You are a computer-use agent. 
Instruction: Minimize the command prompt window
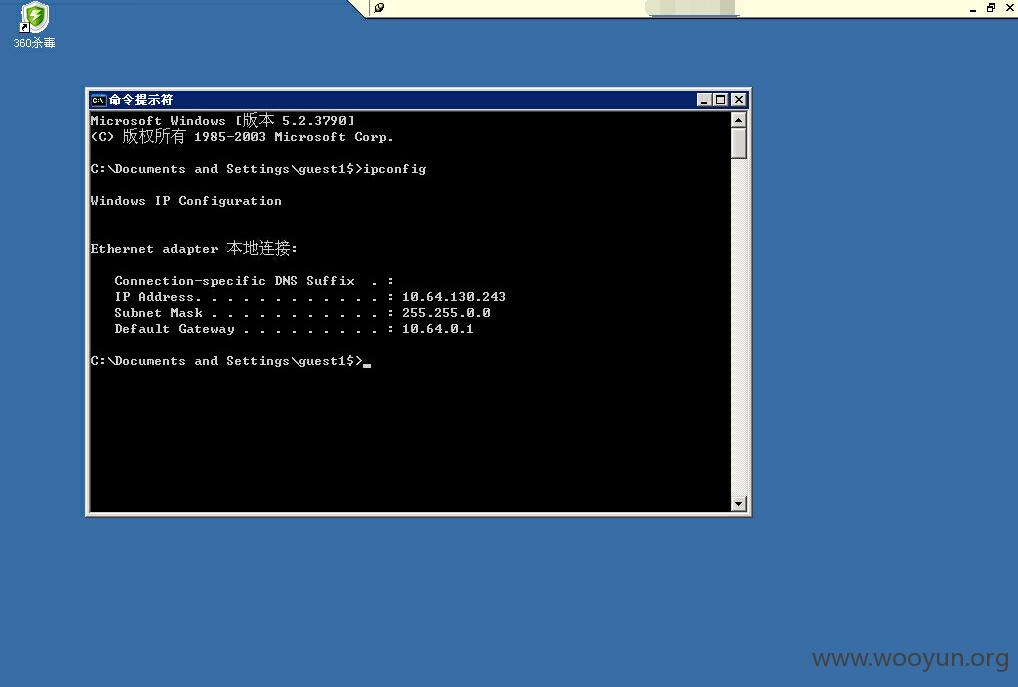point(704,99)
